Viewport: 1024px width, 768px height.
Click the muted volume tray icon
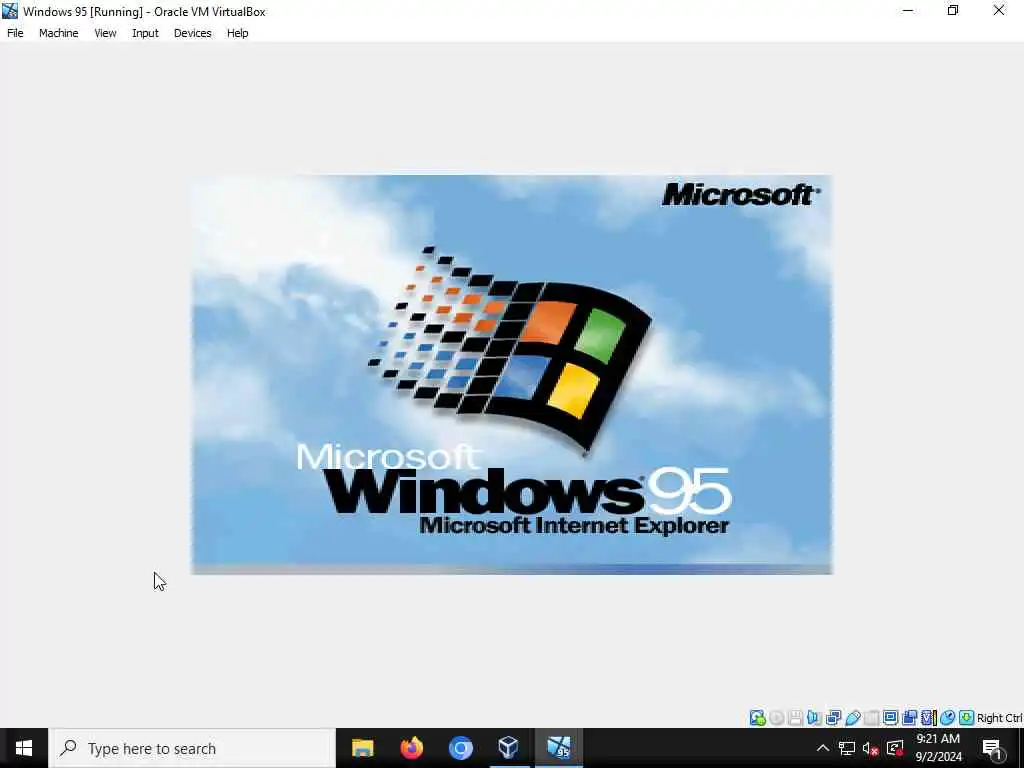(x=870, y=748)
